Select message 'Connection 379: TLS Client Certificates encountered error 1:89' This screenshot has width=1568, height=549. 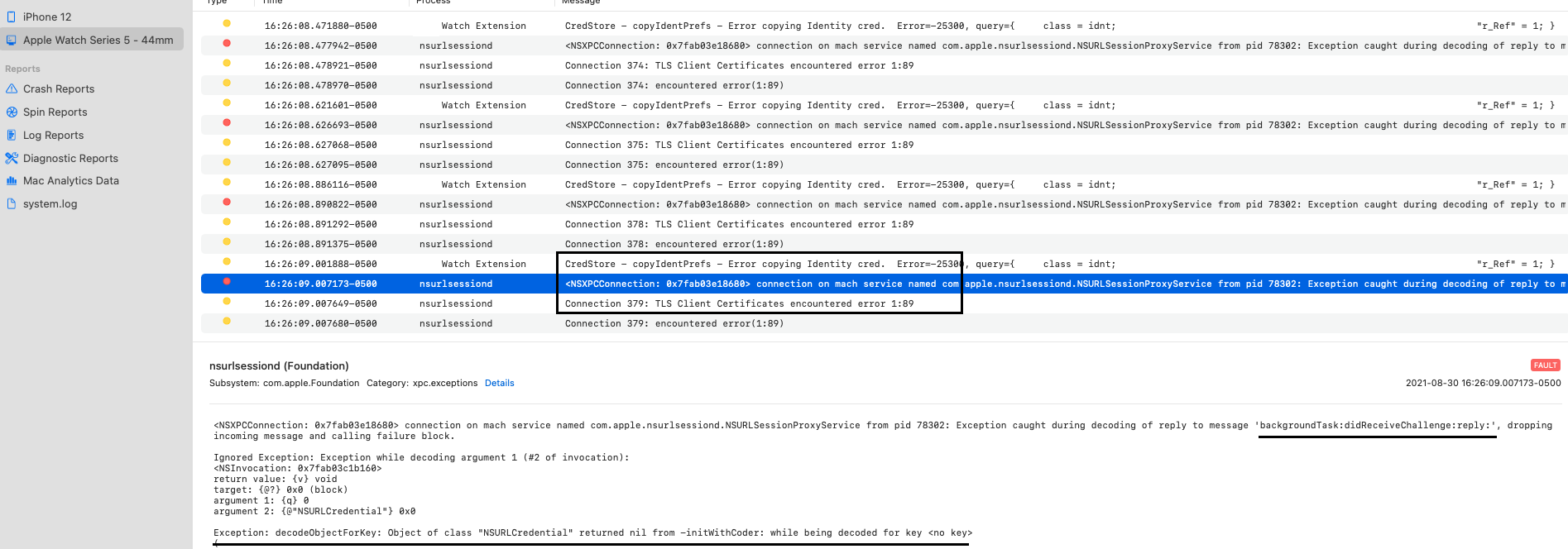point(739,303)
